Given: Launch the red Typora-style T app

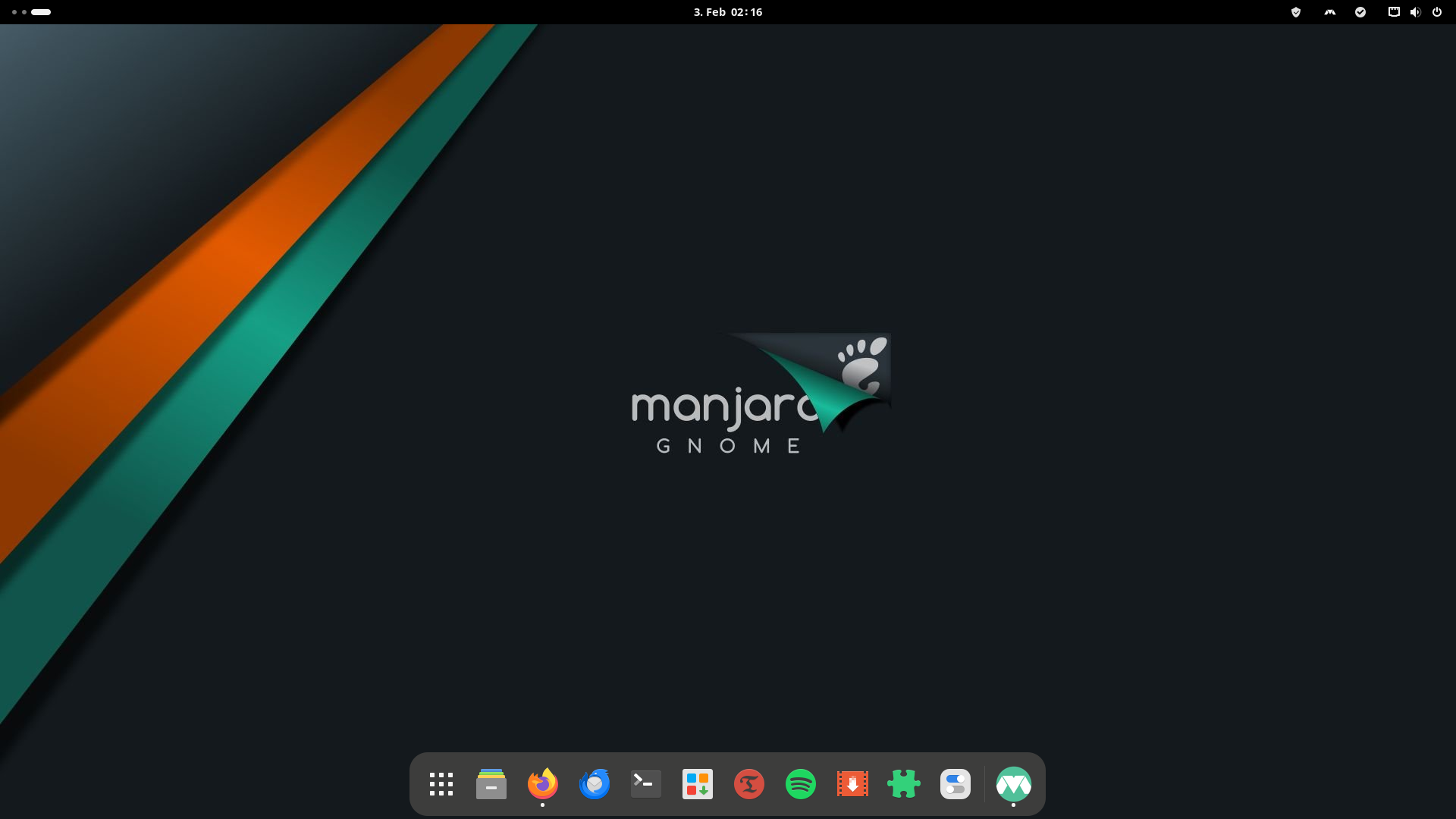Looking at the screenshot, I should [x=749, y=784].
